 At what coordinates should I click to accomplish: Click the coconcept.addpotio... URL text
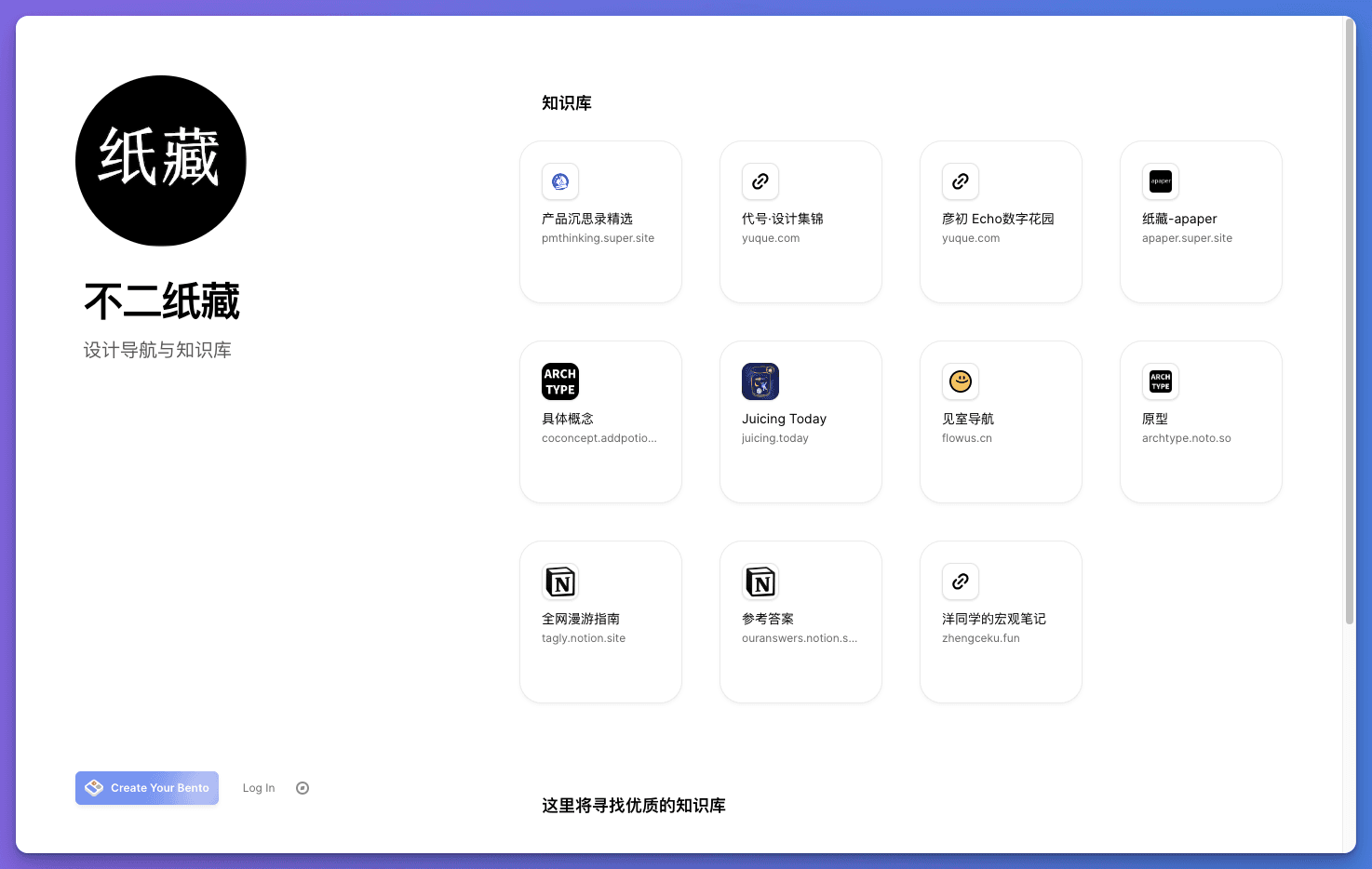(x=599, y=438)
